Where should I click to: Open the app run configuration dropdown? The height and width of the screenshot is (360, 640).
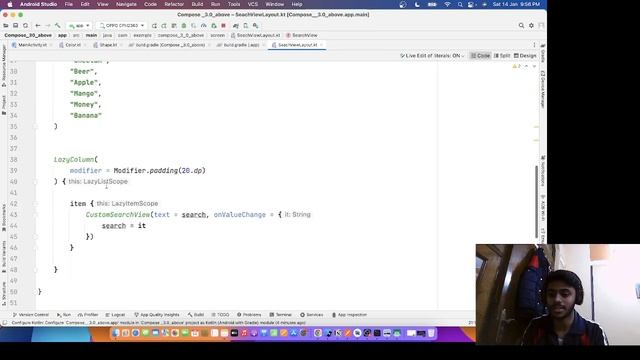(x=79, y=25)
